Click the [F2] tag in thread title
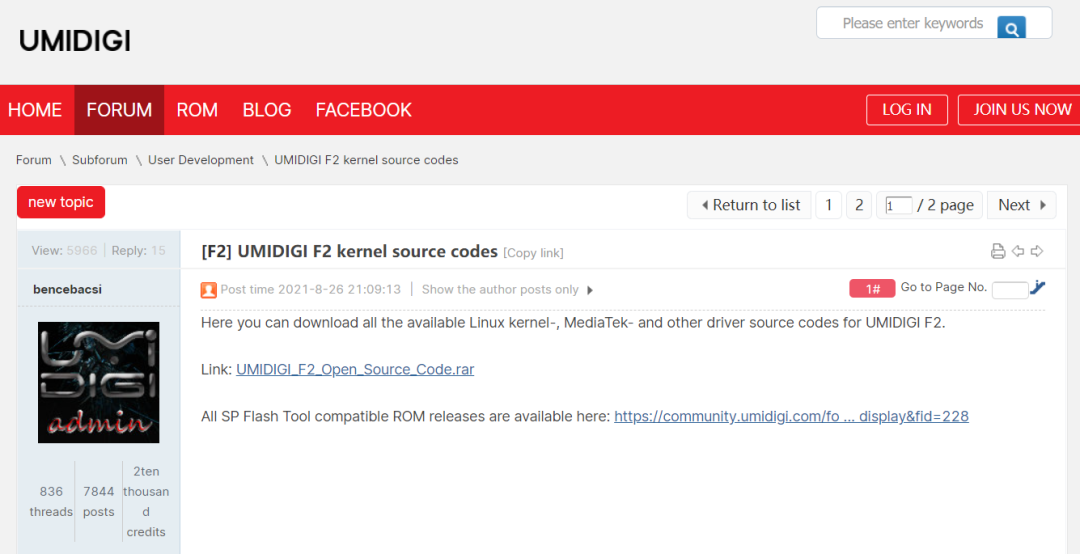Viewport: 1080px width, 554px height. pos(217,252)
